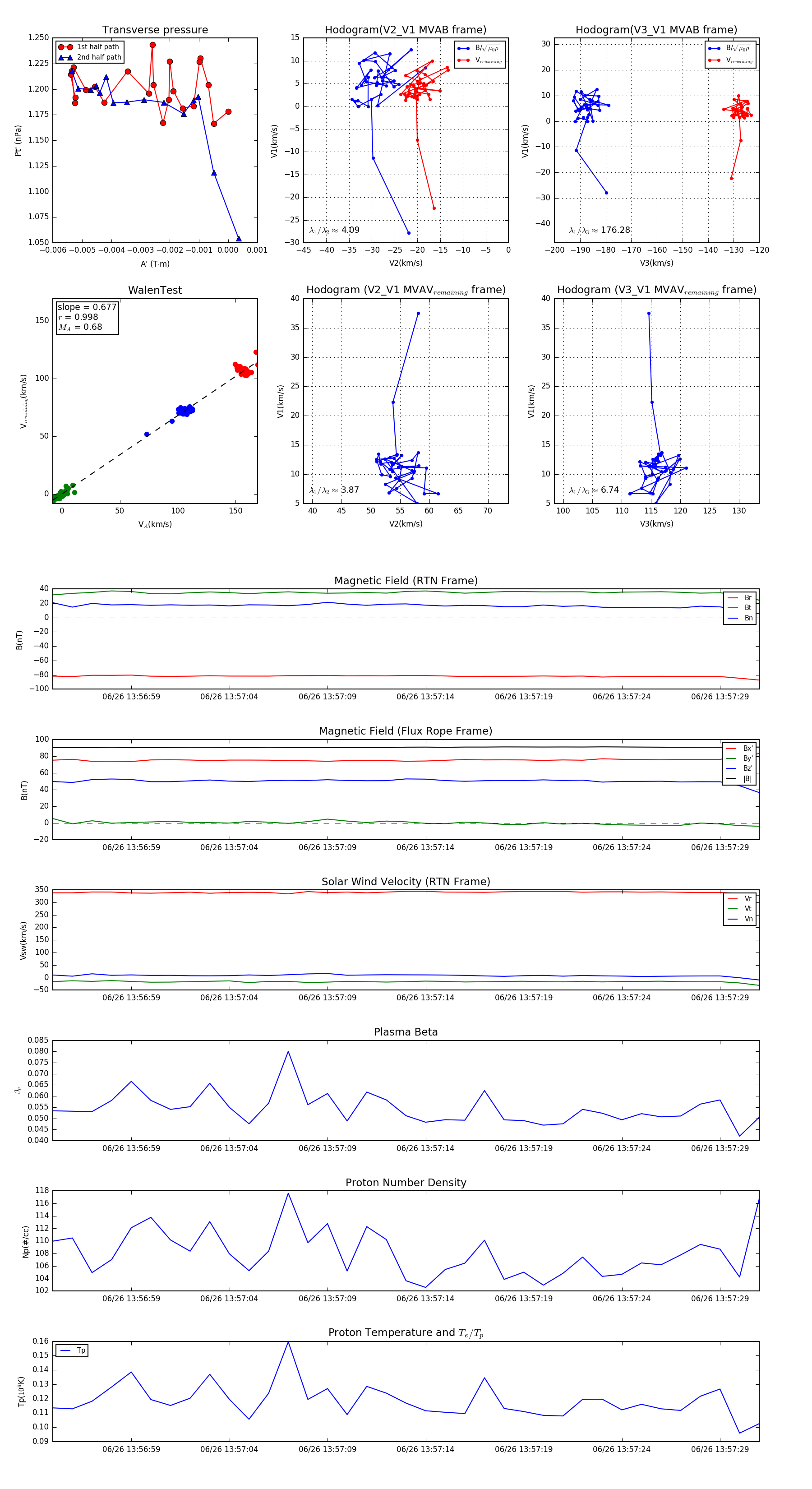Click the 13:57:14 tick label under Plasma Beta

[x=425, y=1148]
